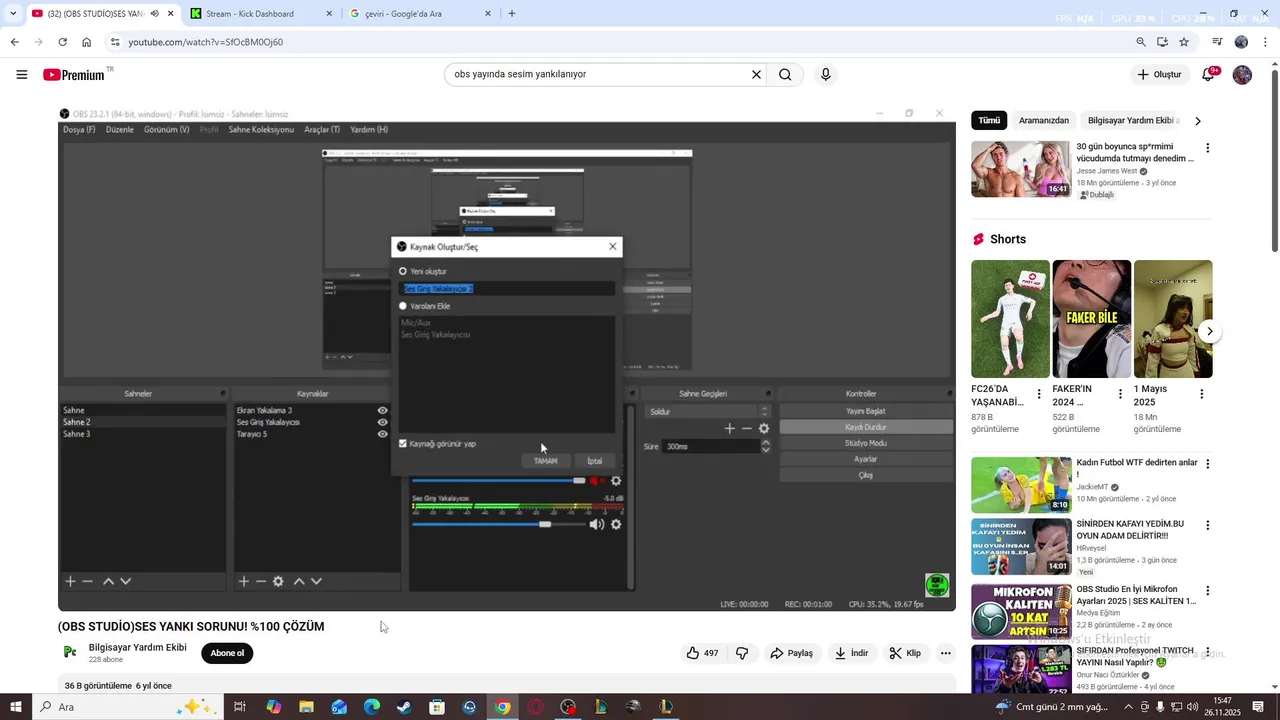1280x720 pixels.
Task: Open Chrome profile avatar in toolbar
Action: tap(1241, 42)
